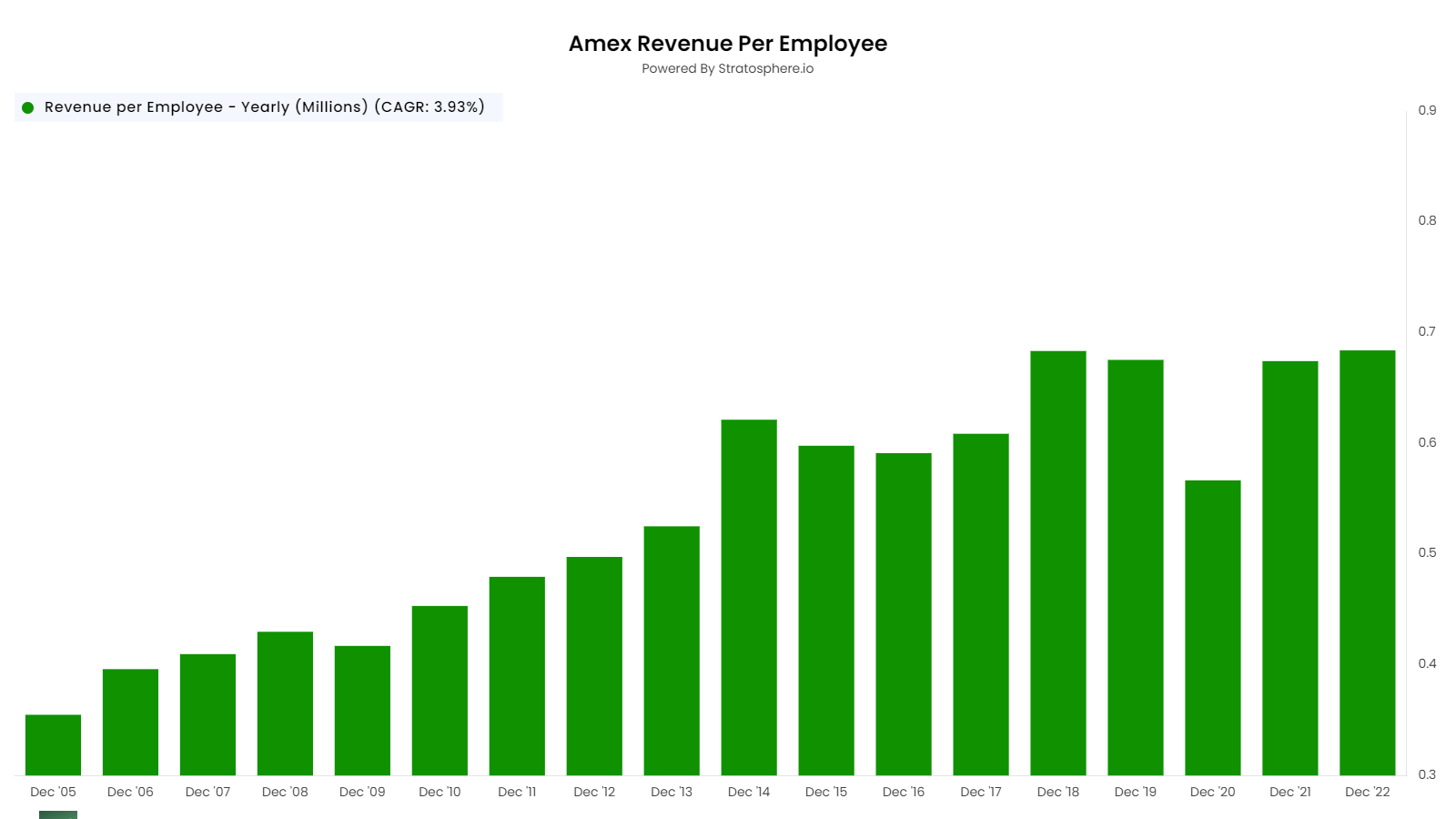Select the Dec '18 bar
This screenshot has height=819, width=1456.
[x=1058, y=563]
